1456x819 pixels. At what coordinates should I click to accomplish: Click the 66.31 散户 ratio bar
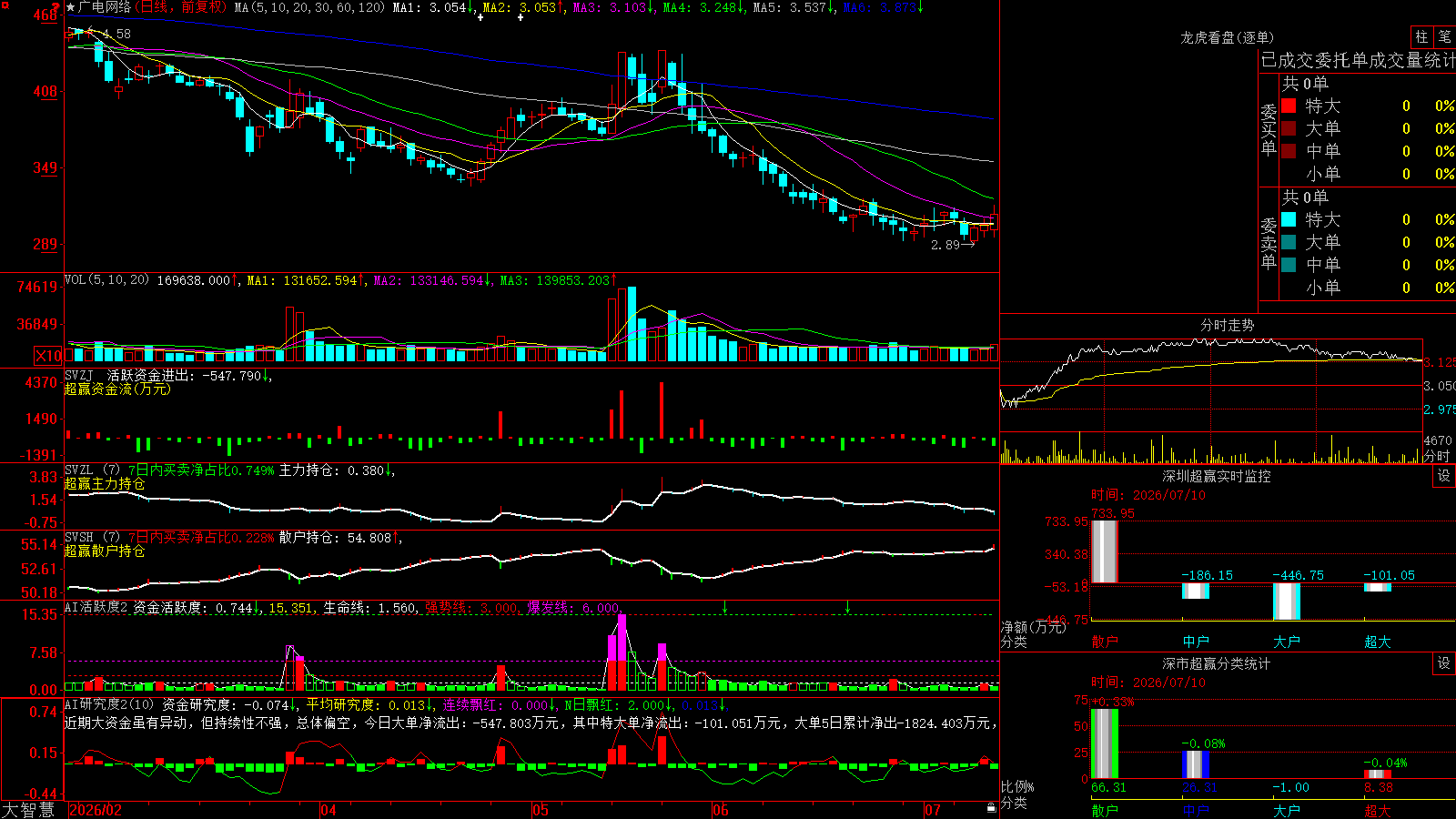point(1105,744)
